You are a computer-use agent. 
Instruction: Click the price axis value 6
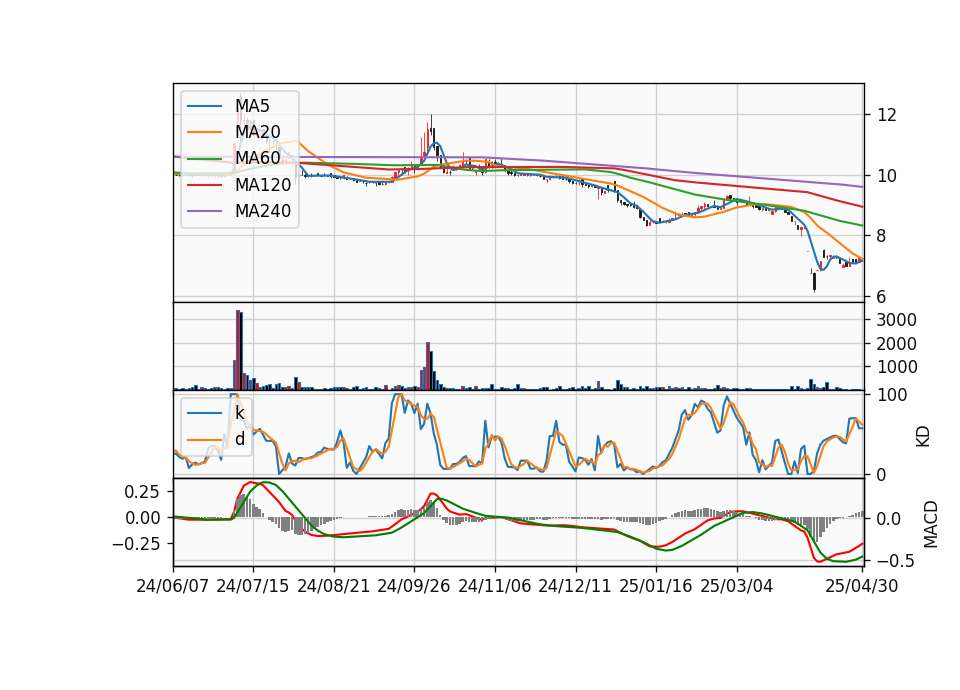tap(882, 296)
